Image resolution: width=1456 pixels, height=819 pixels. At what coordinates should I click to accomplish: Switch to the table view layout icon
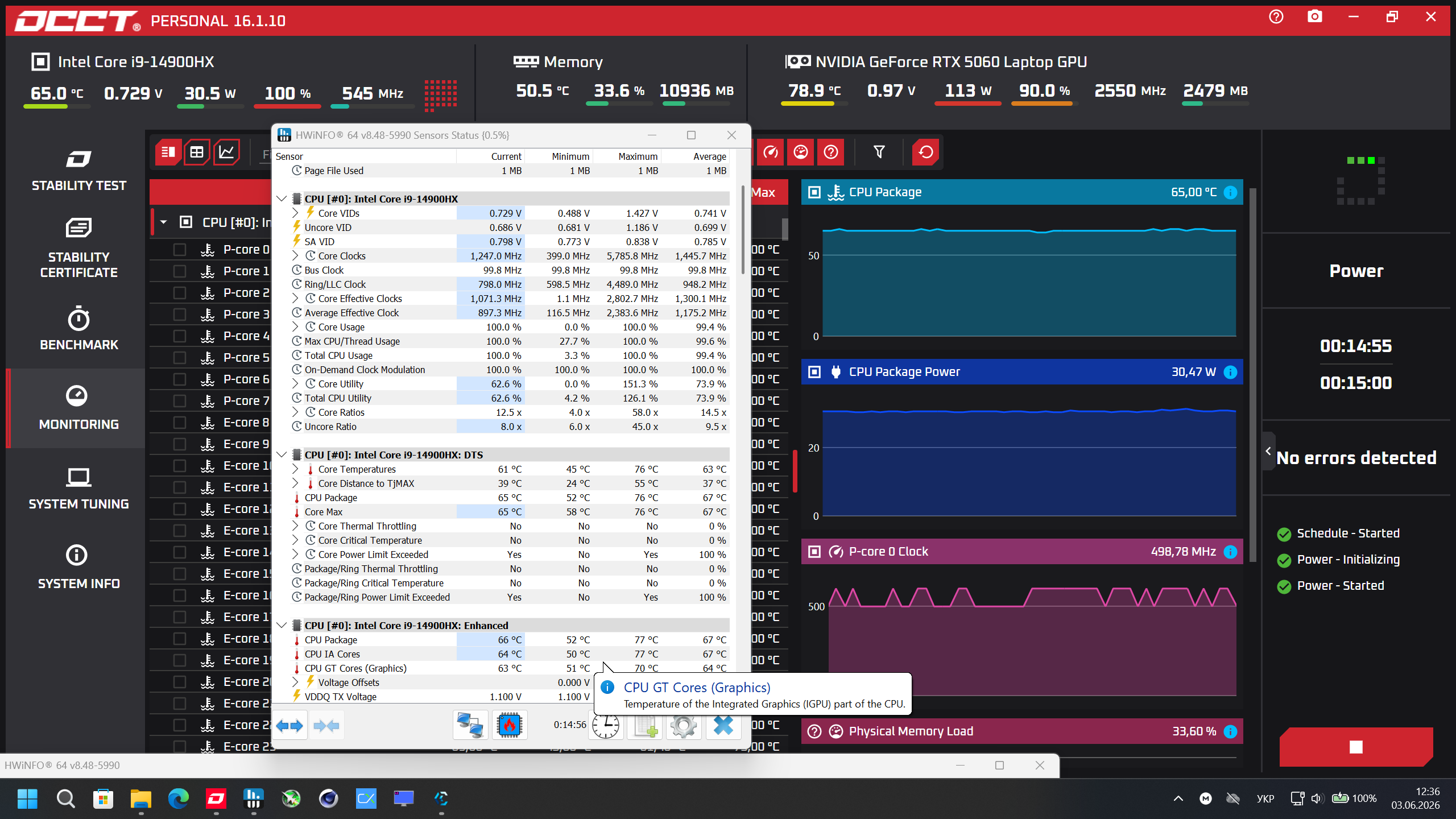[197, 152]
